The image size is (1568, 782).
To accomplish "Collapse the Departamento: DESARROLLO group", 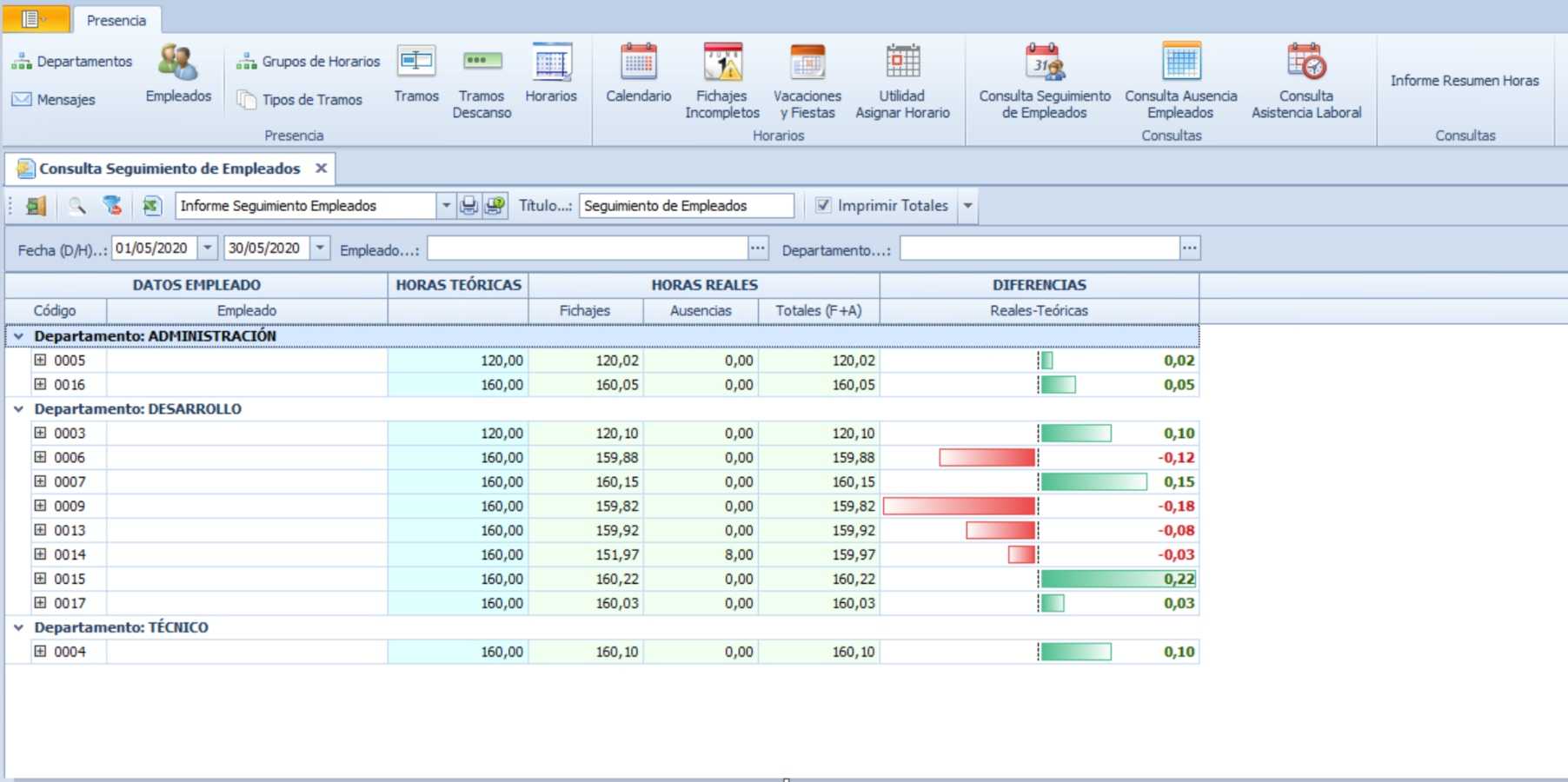I will tap(18, 409).
